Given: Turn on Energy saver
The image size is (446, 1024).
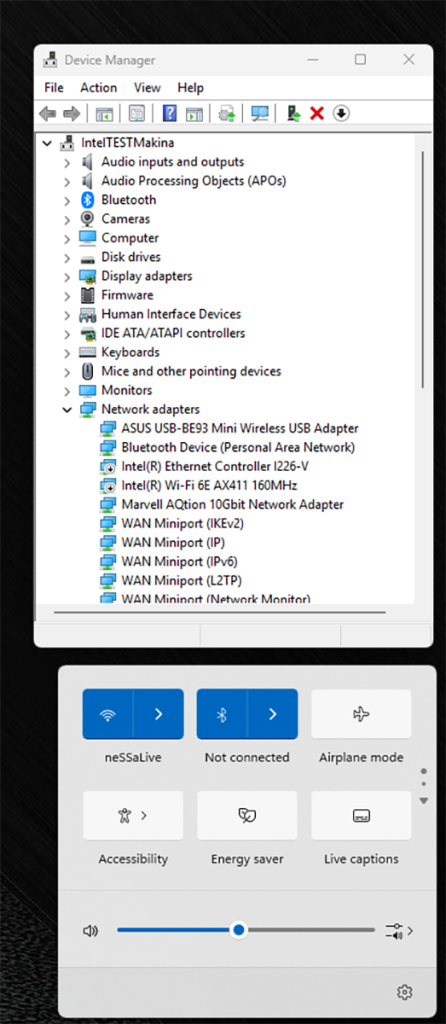Looking at the screenshot, I should [x=247, y=815].
